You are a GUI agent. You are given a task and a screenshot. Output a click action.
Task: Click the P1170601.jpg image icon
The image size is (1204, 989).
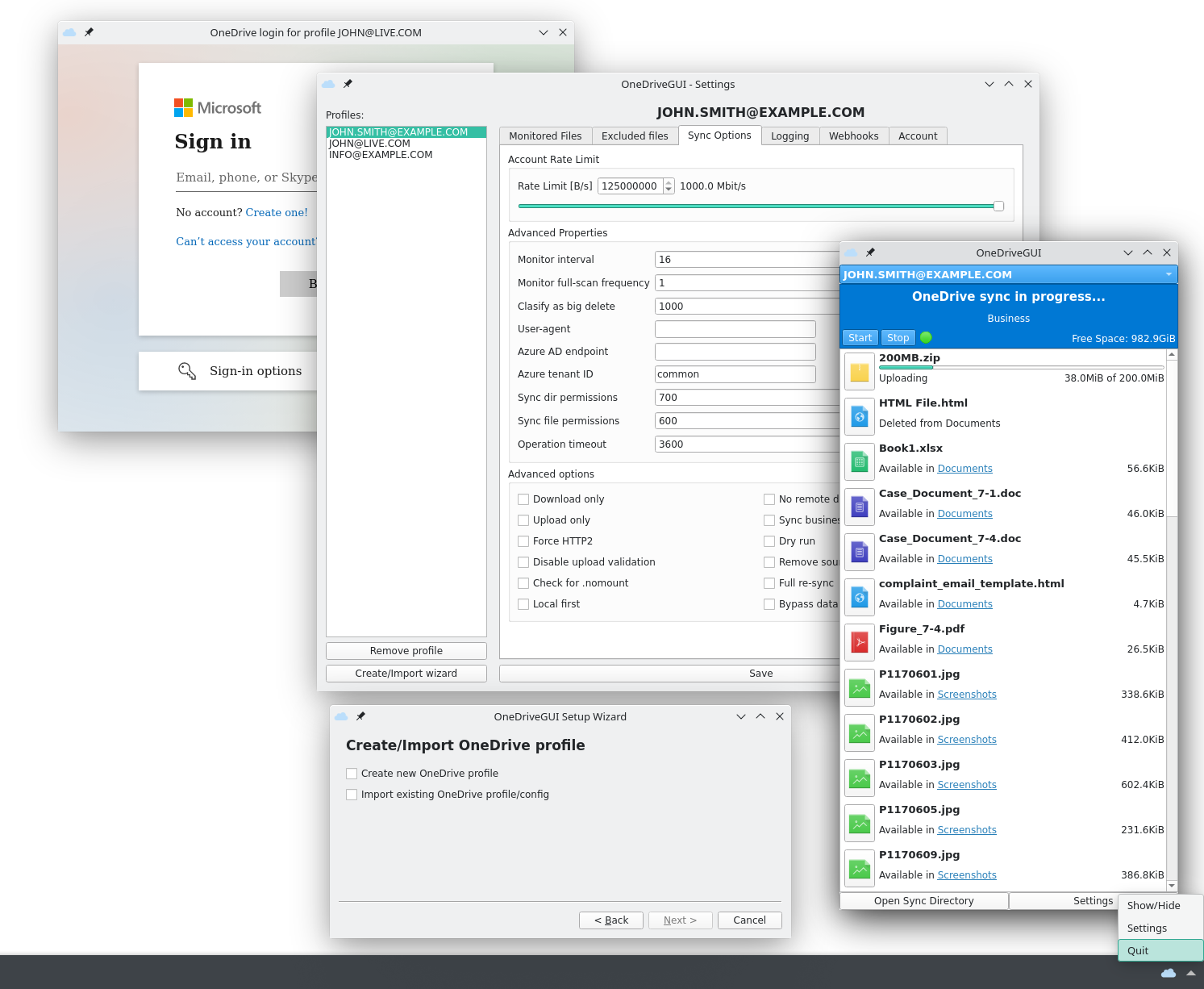(860, 688)
